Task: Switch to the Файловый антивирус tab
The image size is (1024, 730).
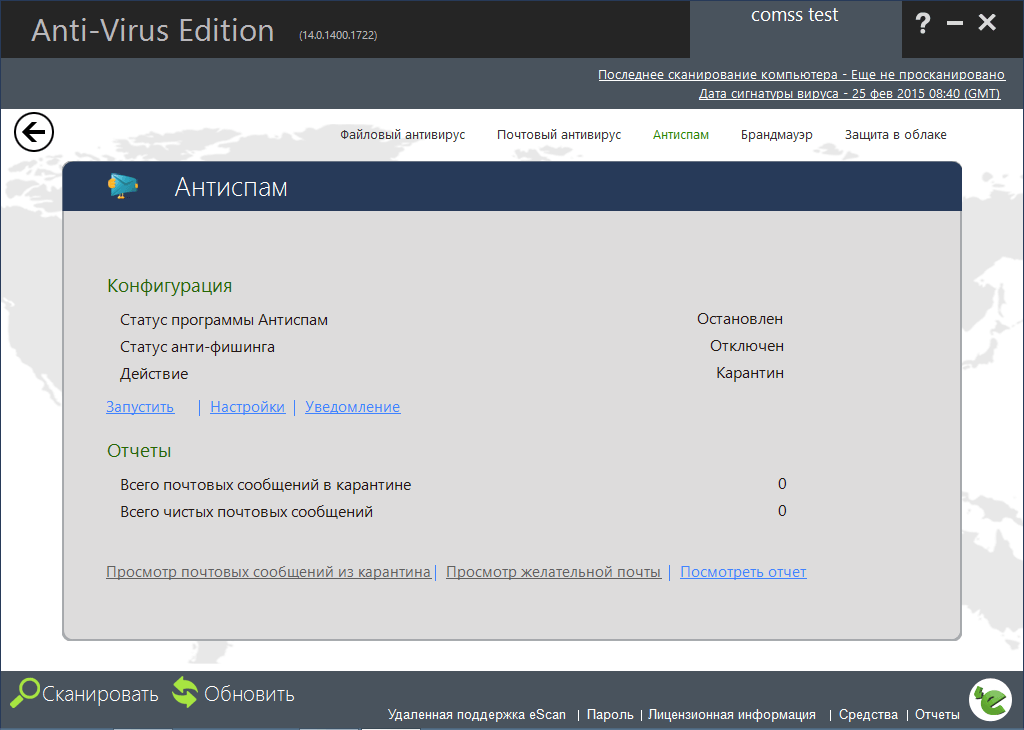Action: (x=404, y=134)
